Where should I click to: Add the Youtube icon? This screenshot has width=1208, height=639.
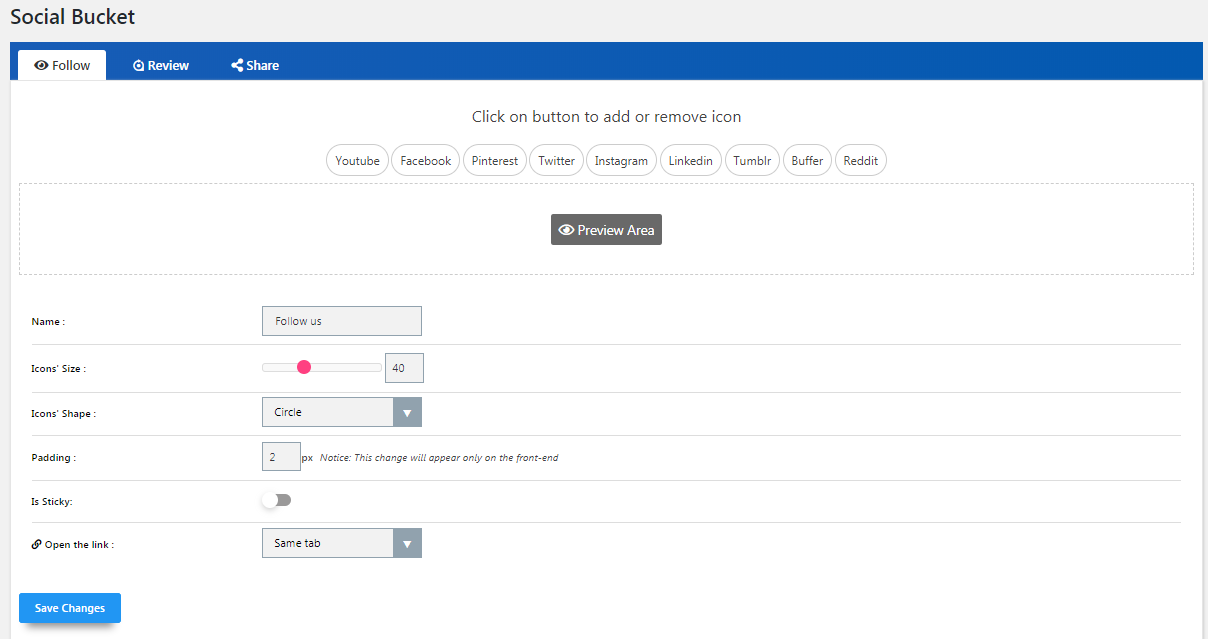point(357,160)
